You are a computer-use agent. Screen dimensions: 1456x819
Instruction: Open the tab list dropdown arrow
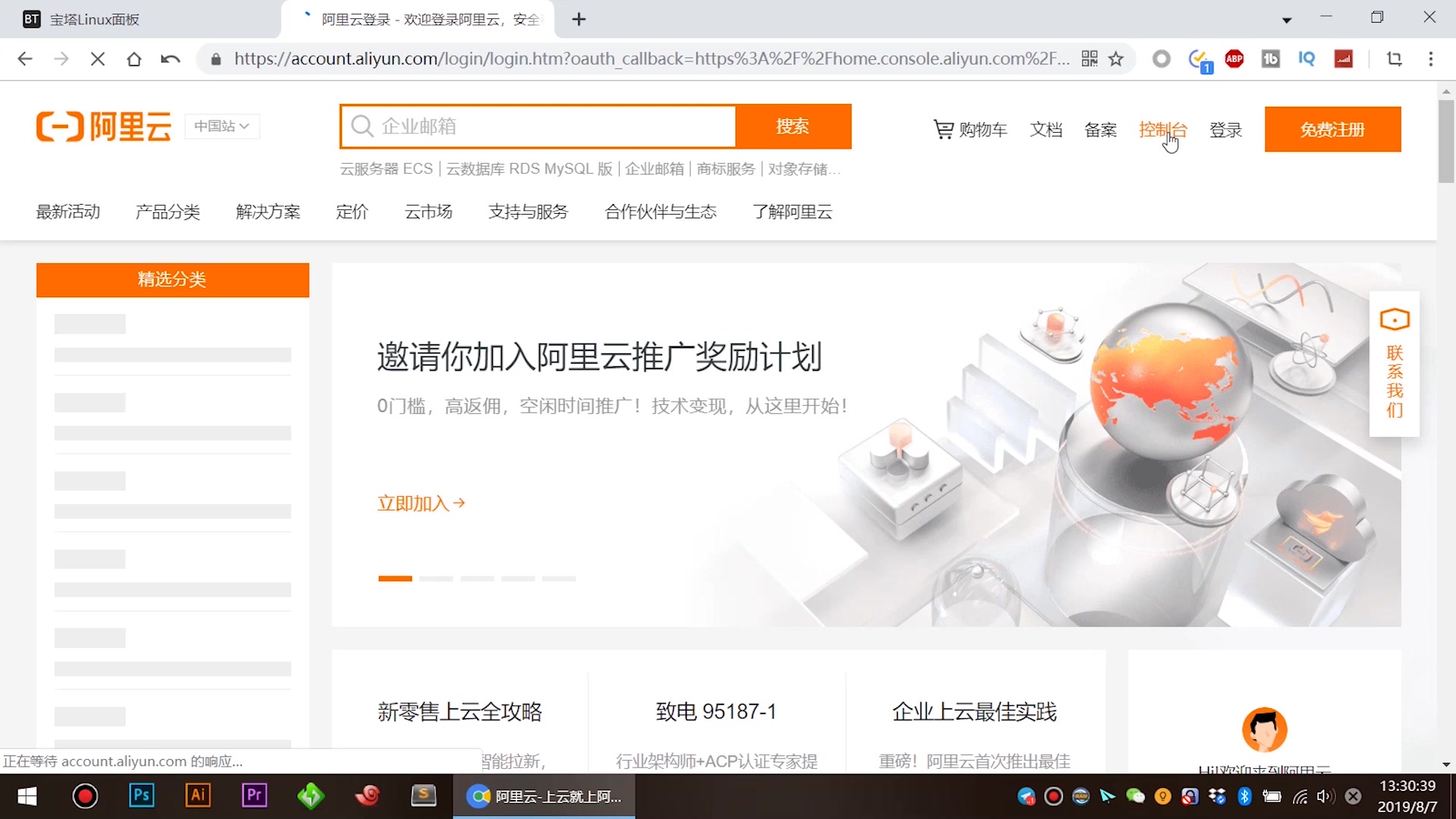[1287, 20]
